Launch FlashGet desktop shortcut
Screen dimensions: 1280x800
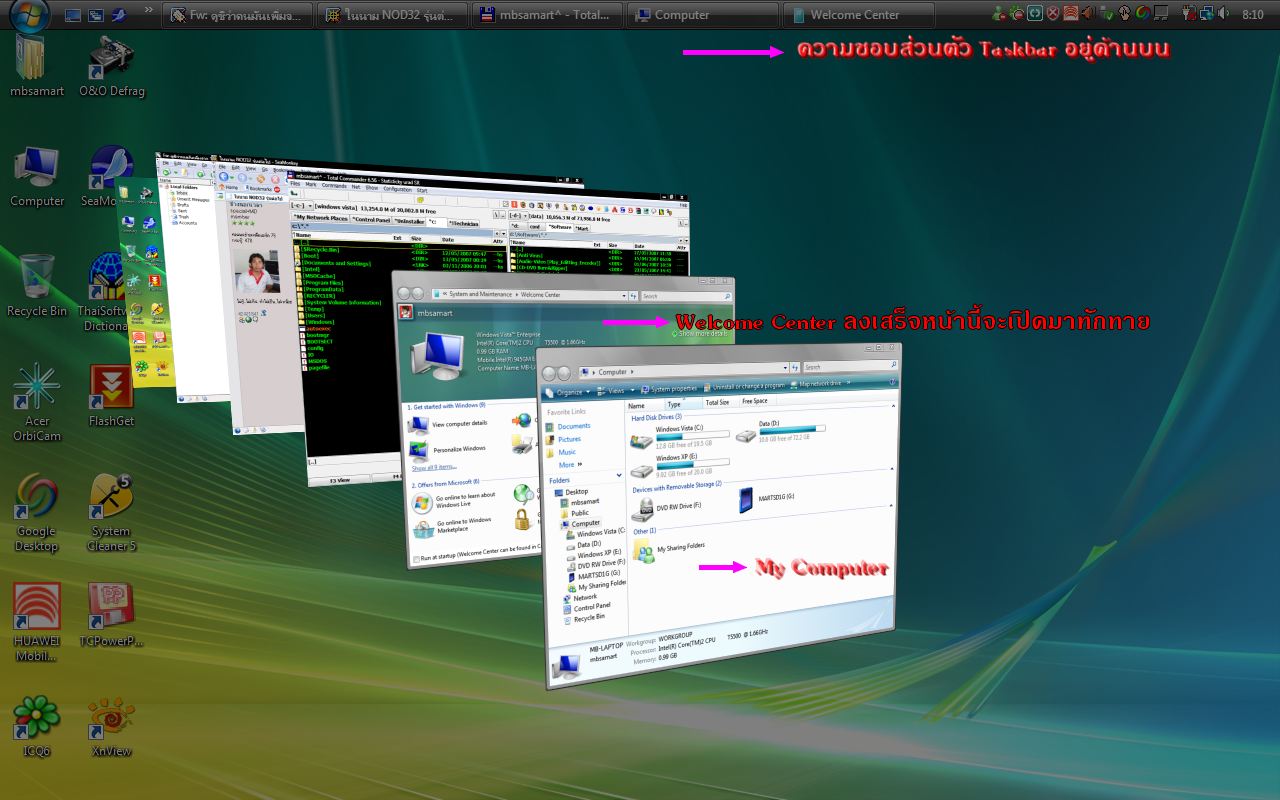click(x=112, y=395)
